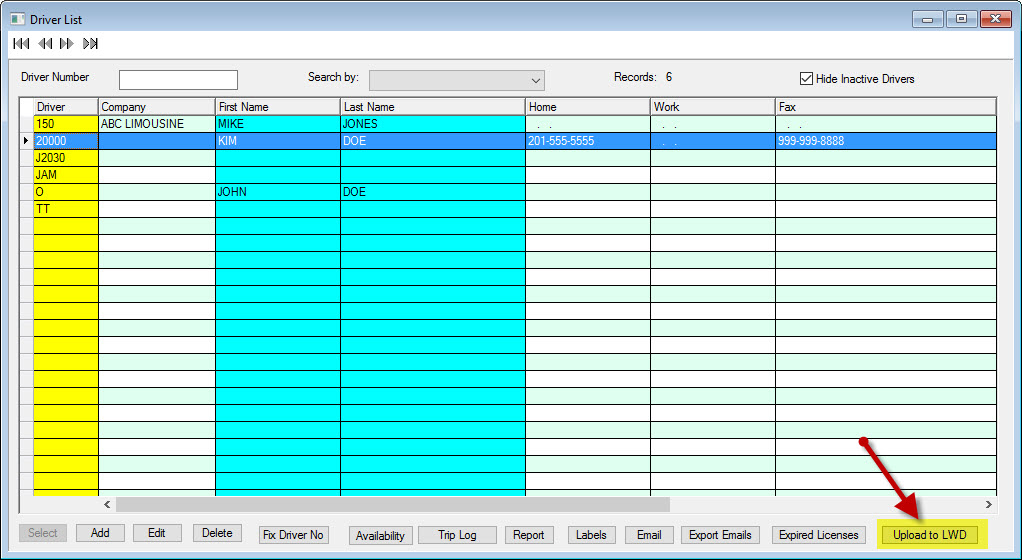Click the Add button
This screenshot has width=1022, height=560.
(100, 533)
